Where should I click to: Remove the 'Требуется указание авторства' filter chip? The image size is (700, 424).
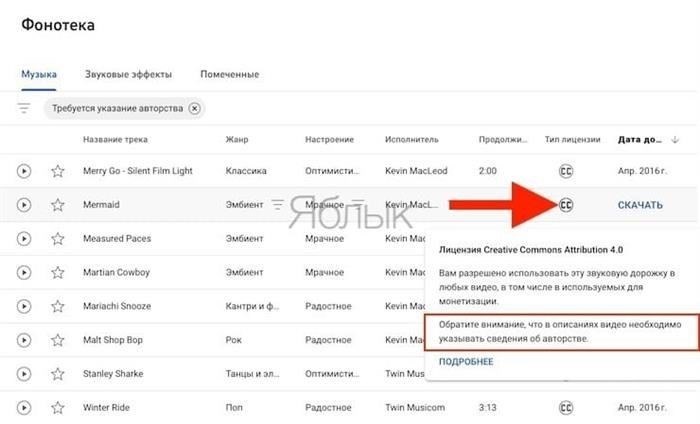point(194,108)
